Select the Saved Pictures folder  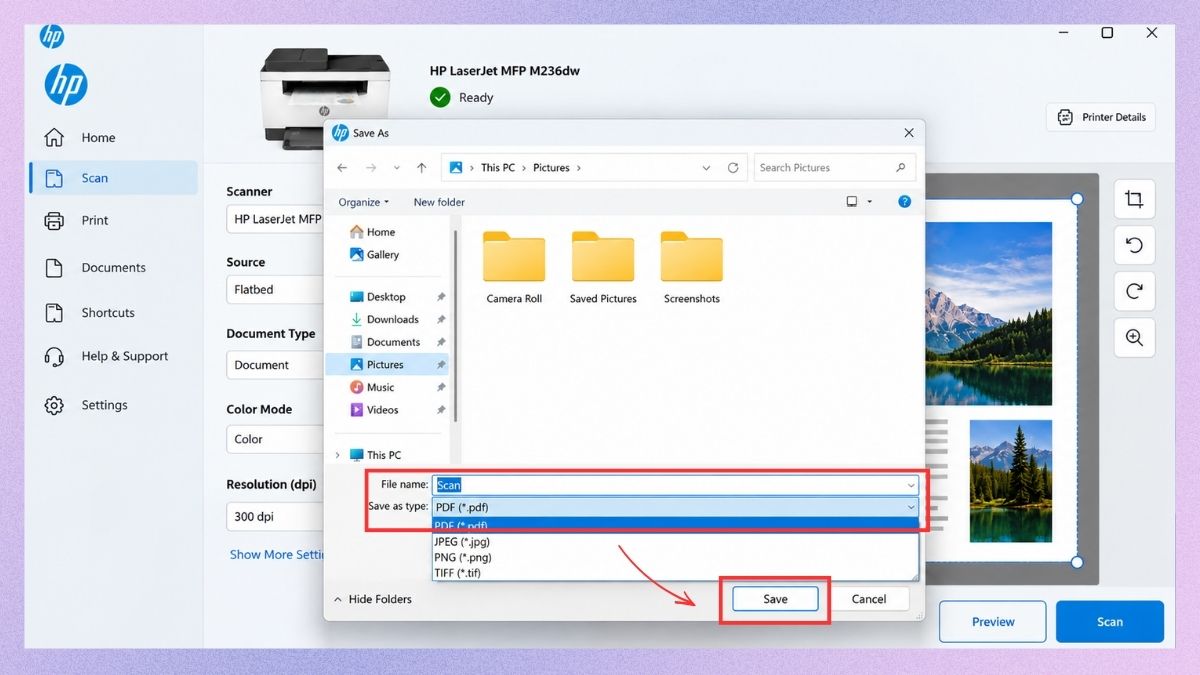click(603, 267)
